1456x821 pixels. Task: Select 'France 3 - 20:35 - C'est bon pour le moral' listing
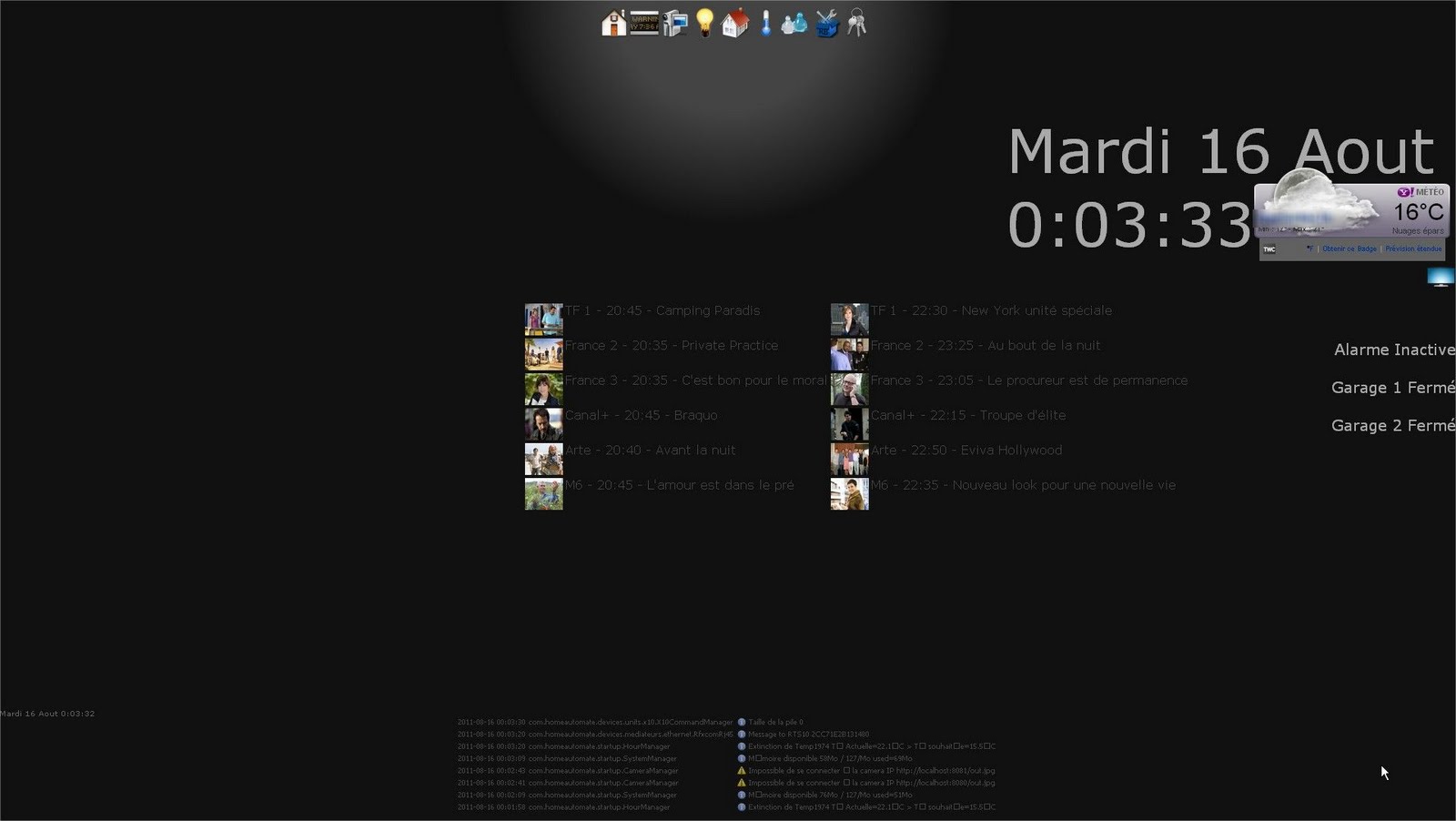[x=695, y=380]
